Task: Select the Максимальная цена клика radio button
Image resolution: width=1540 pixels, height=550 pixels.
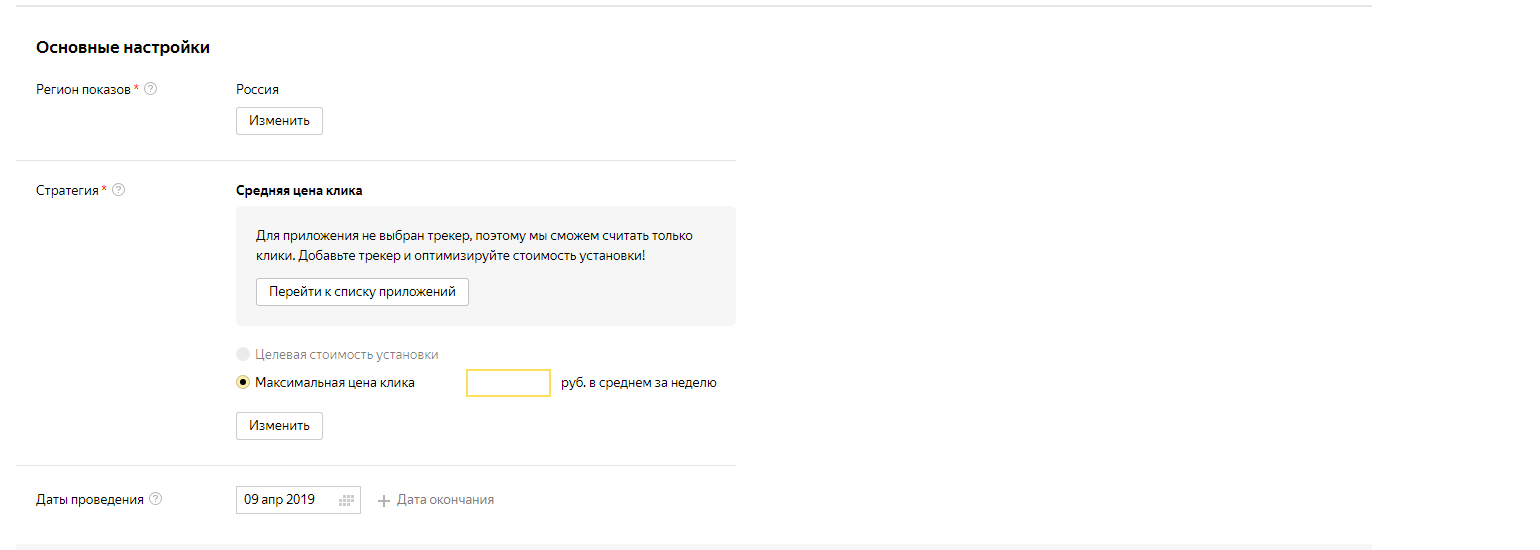Action: pos(243,382)
